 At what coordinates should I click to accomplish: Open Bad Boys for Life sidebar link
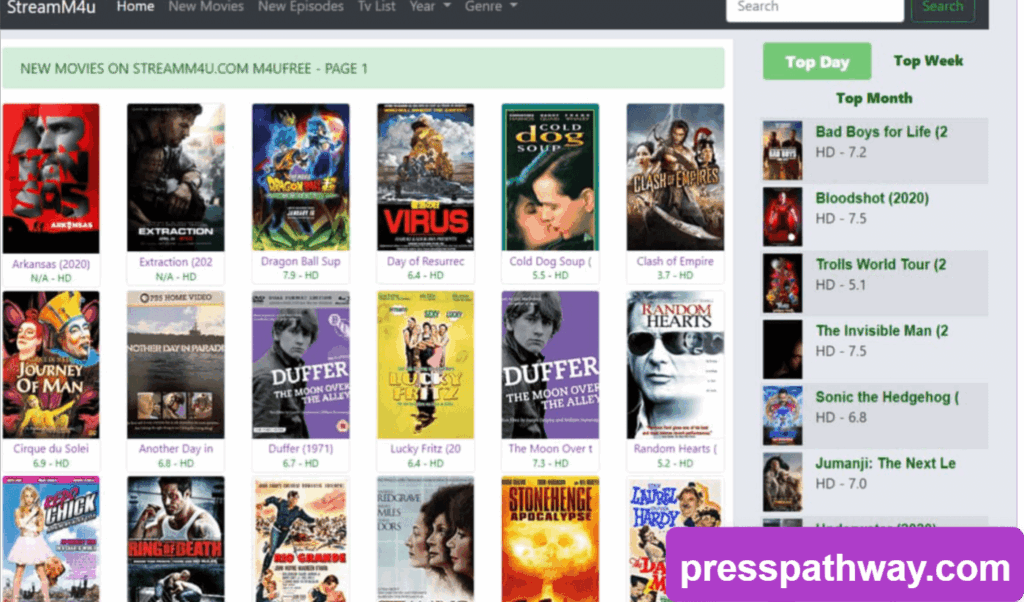881,132
